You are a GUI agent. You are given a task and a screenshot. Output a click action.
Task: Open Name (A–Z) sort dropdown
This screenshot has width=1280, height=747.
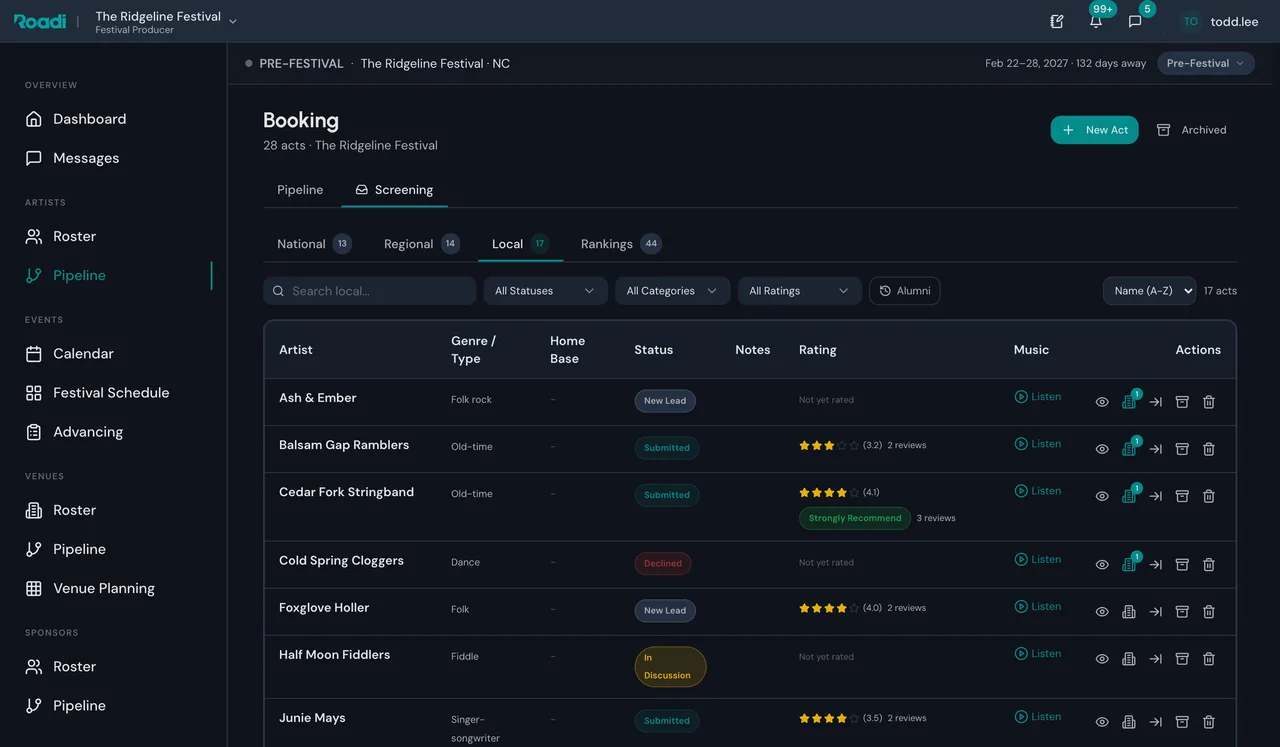click(1149, 291)
